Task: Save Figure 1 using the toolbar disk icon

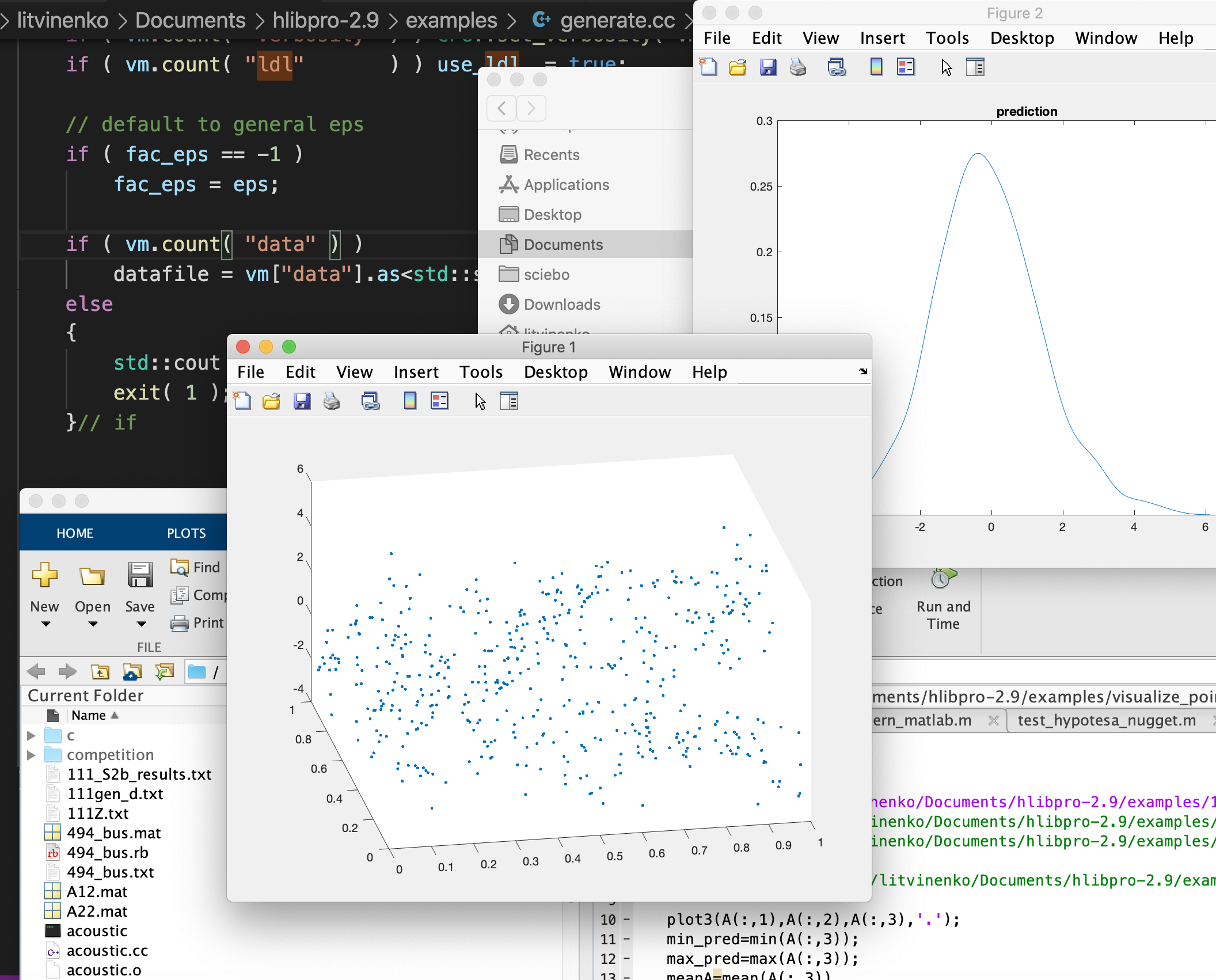Action: (x=301, y=401)
